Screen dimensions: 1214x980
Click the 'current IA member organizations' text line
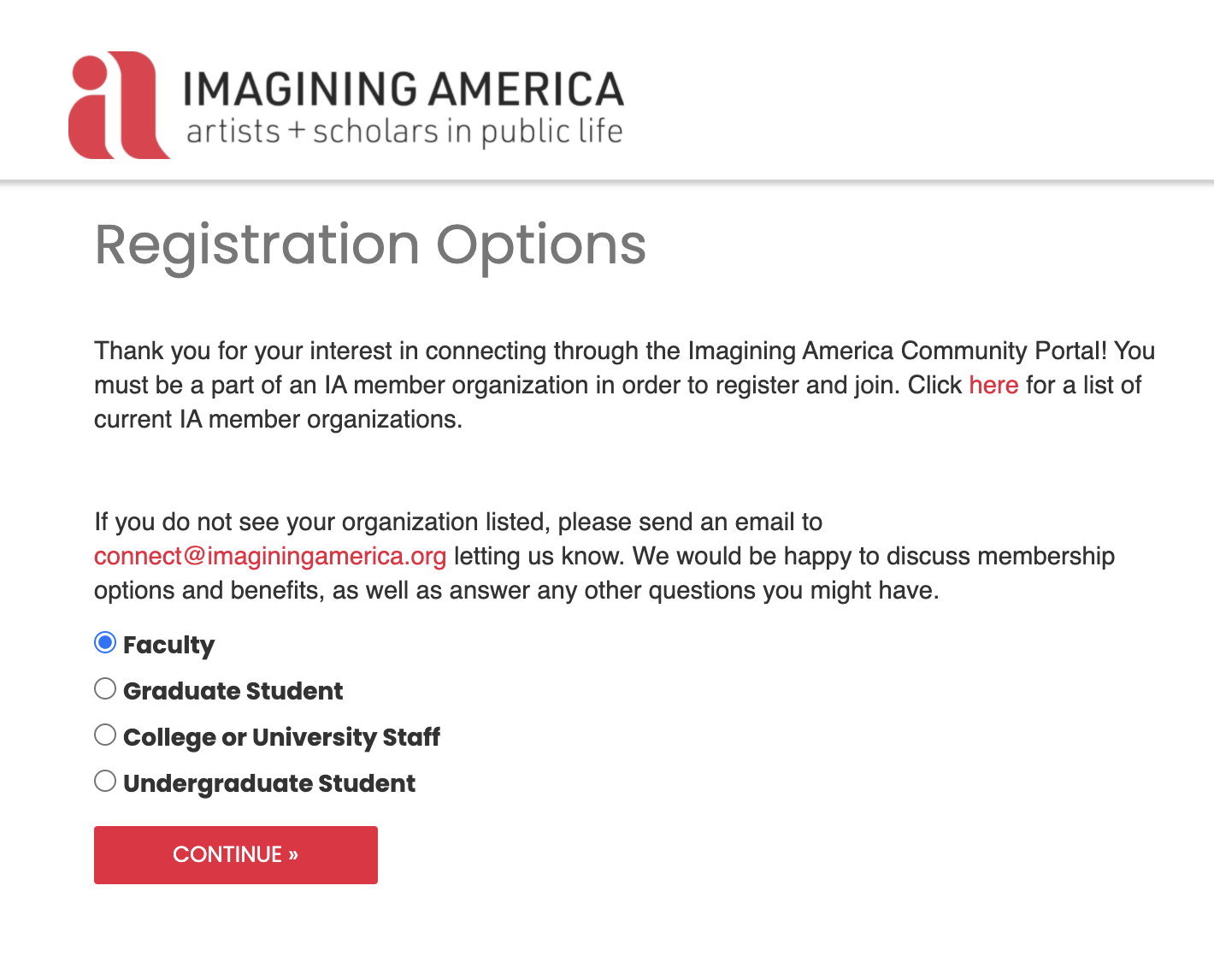pos(278,419)
